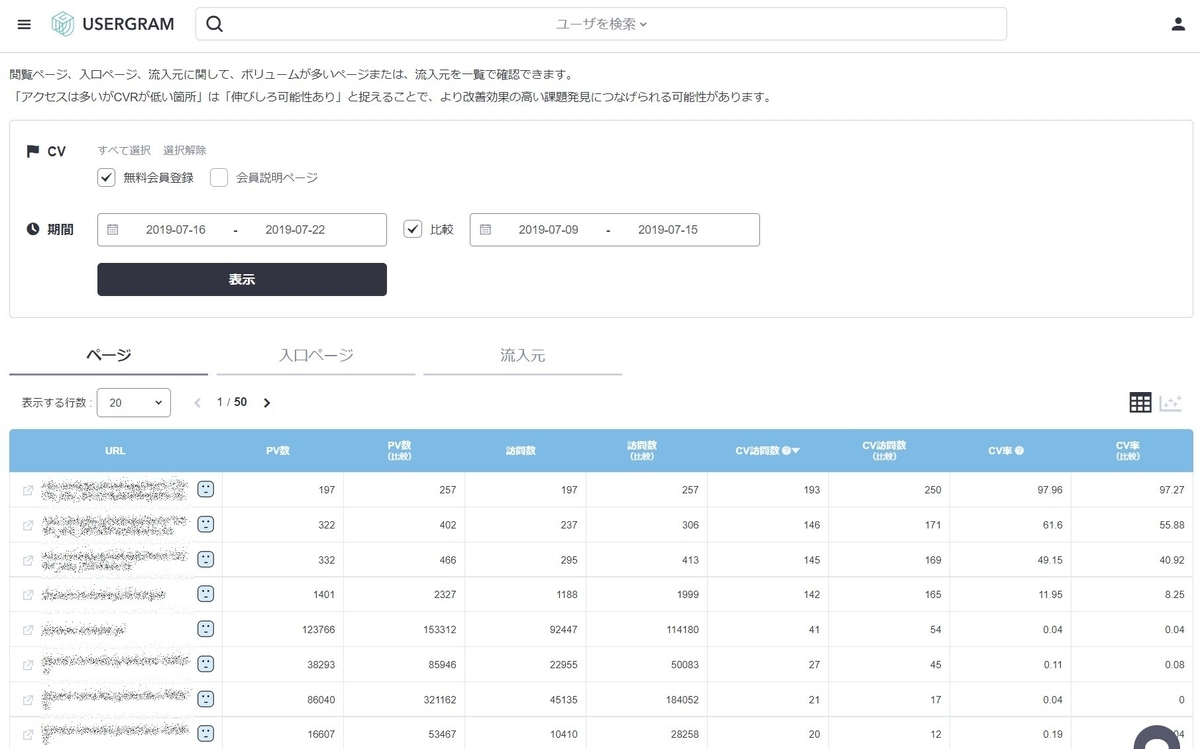Image resolution: width=1200 pixels, height=749 pixels.
Task: Click comparison end date 2019-07-15
Action: 668,230
